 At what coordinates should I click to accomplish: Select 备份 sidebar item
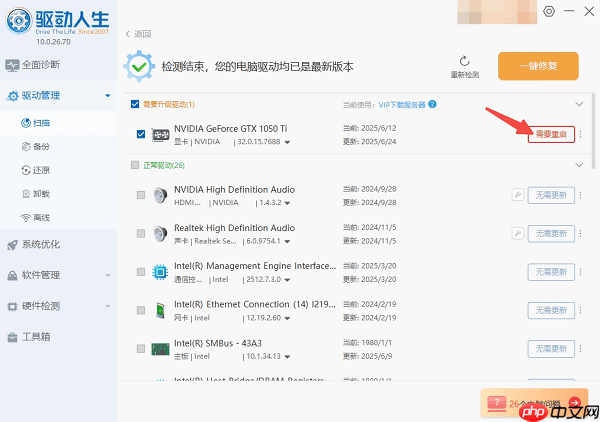36,147
